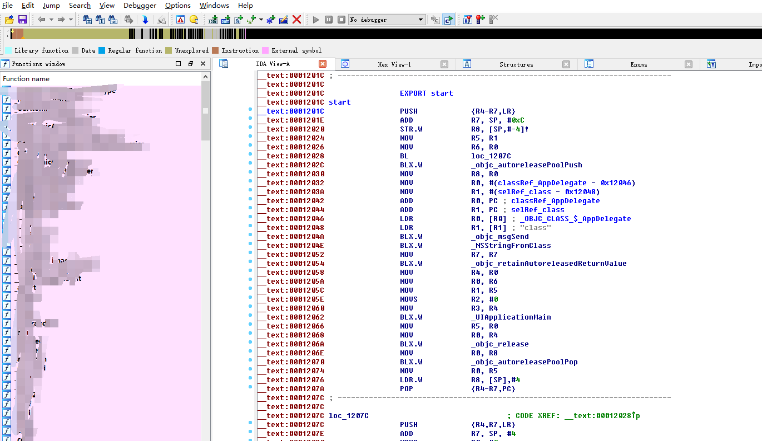Switch to the IDA View-A tab
Viewport: 762px width, 441px height.
coord(273,64)
